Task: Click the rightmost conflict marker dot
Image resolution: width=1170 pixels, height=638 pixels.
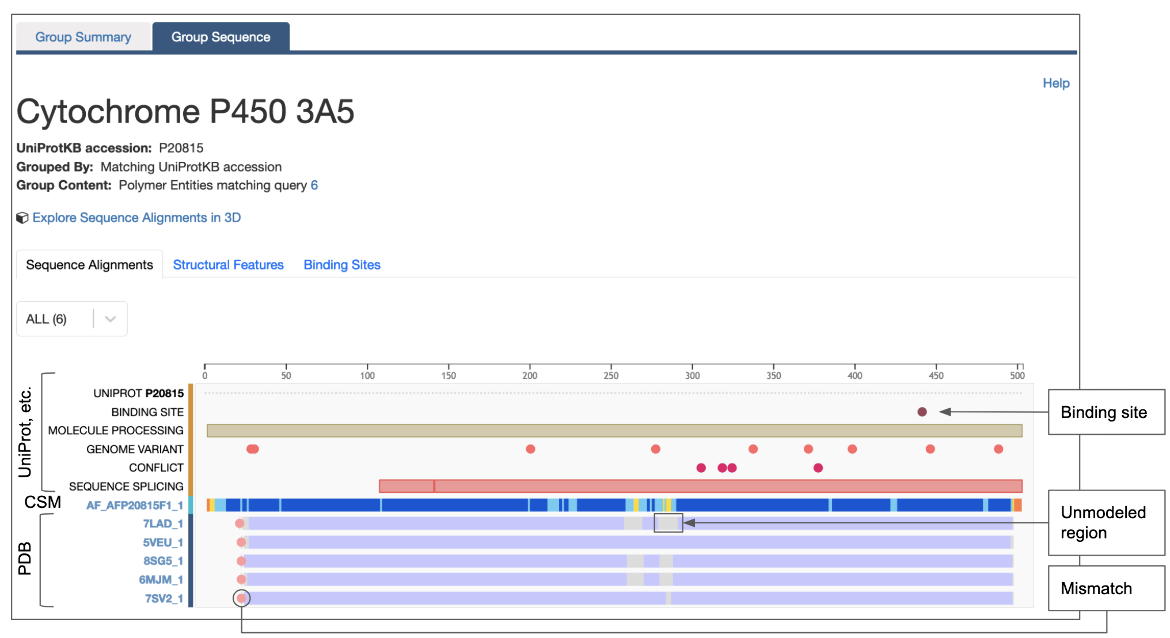Action: pyautogui.click(x=818, y=468)
